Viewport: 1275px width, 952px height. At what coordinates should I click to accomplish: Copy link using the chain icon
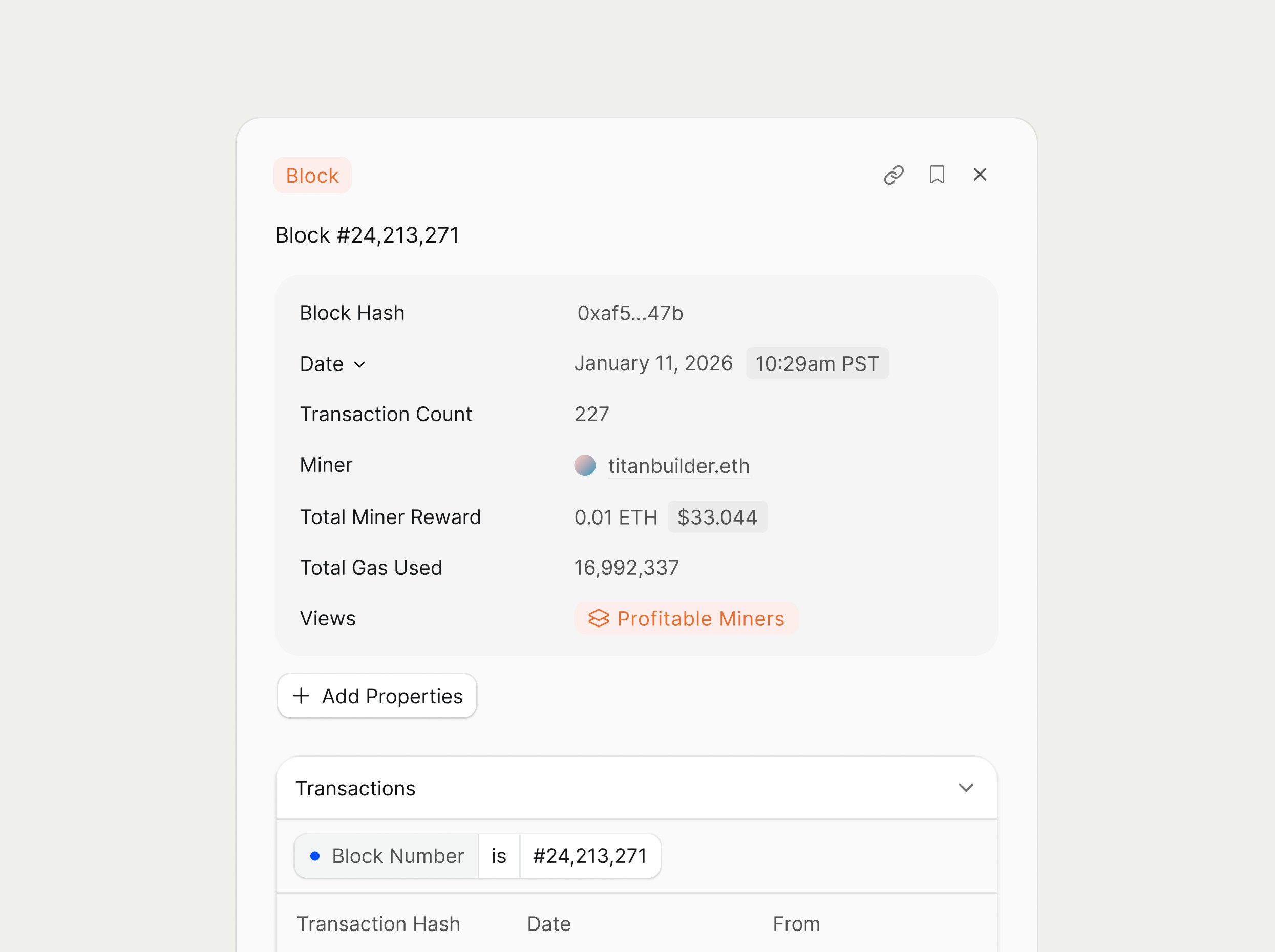(x=894, y=175)
